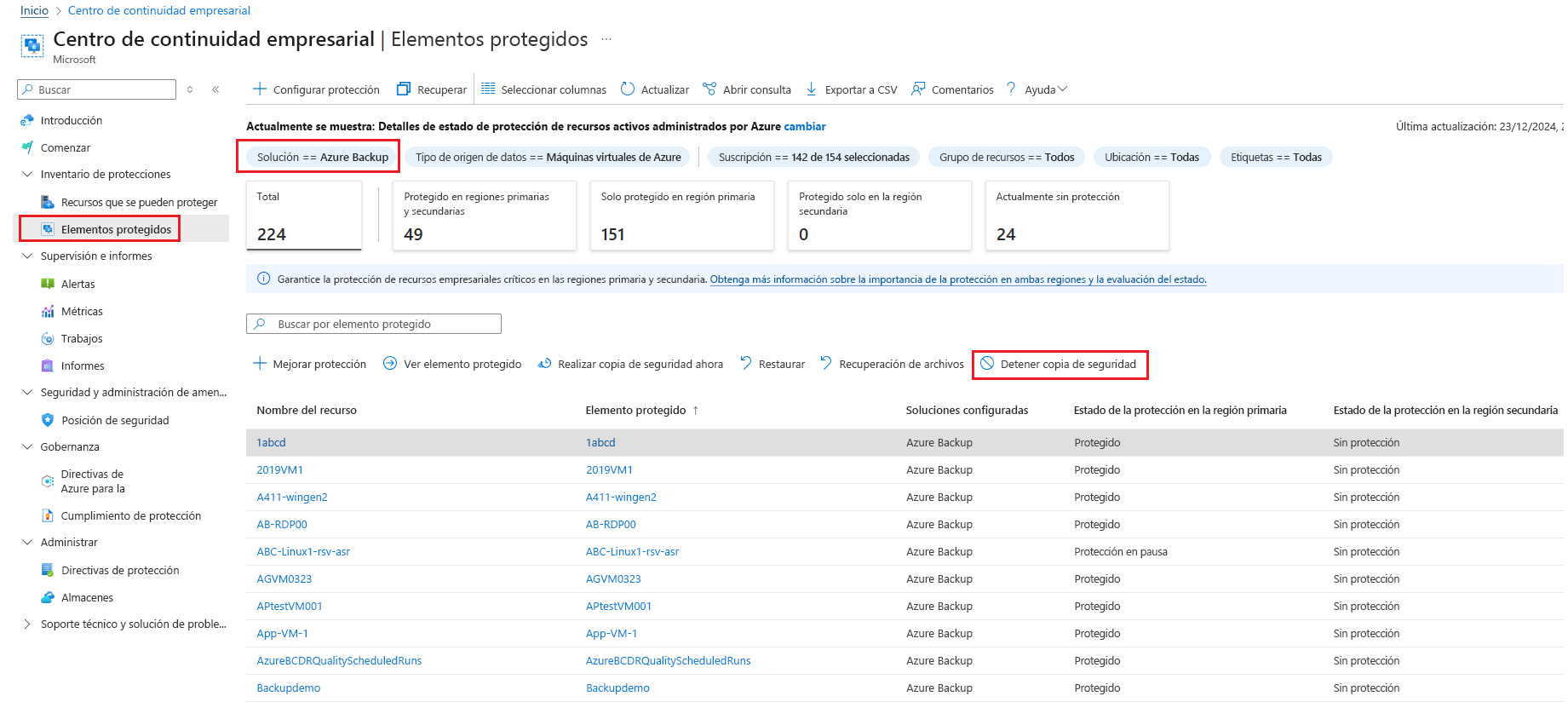Click the Centro de continuidad empresarial breadcrumb
The image size is (1568, 725).
click(159, 10)
